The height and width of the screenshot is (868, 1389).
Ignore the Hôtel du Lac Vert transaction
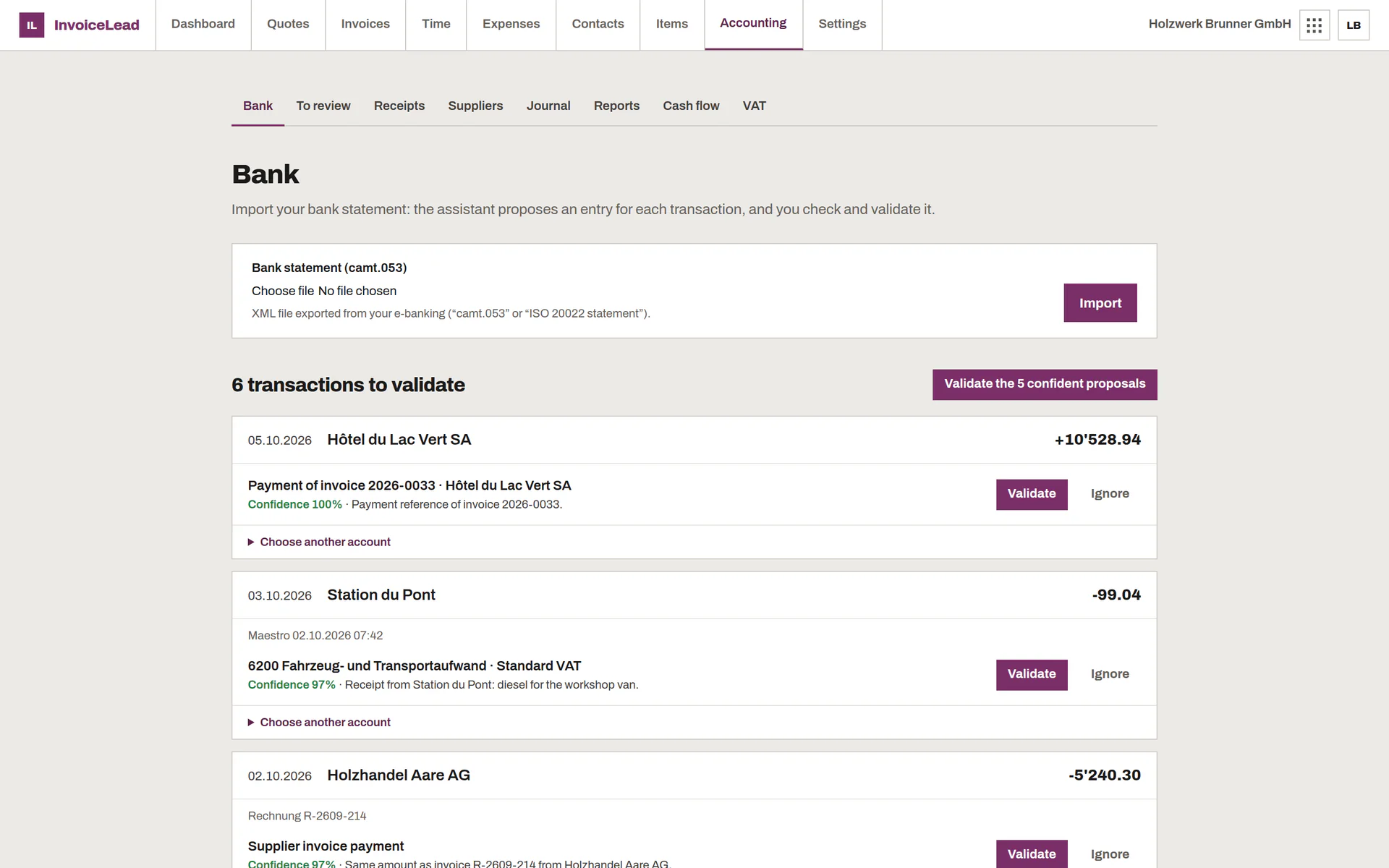(1110, 494)
